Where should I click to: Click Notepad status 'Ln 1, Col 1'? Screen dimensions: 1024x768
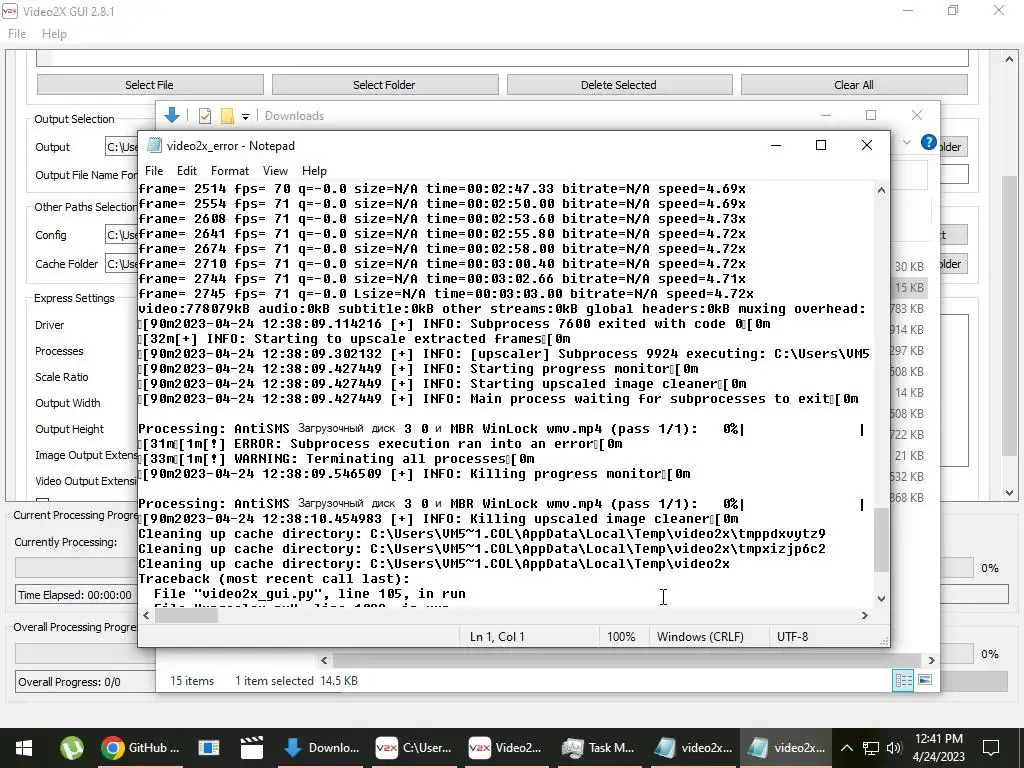click(497, 637)
